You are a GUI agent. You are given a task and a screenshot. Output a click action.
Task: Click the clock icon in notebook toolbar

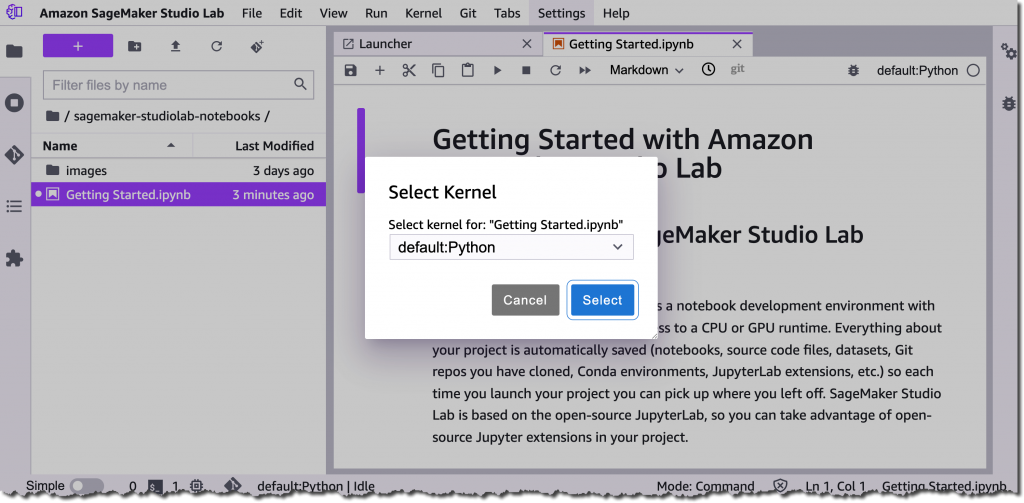[x=709, y=69]
